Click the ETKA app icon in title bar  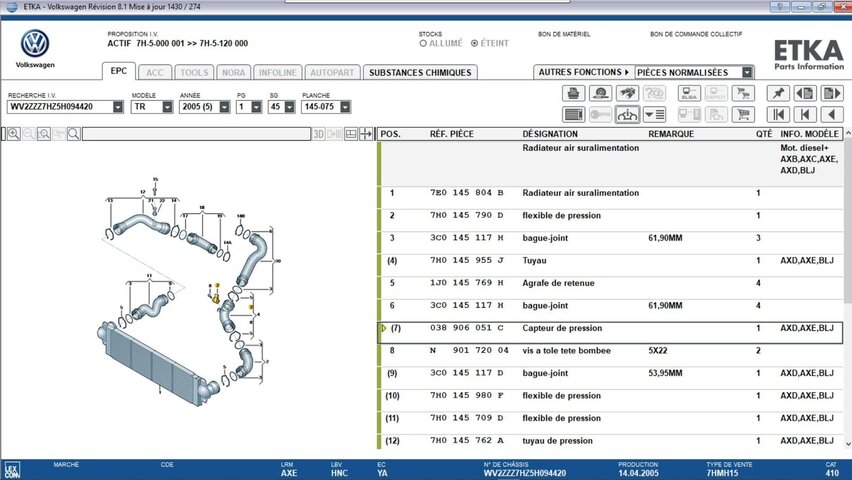[x=11, y=7]
